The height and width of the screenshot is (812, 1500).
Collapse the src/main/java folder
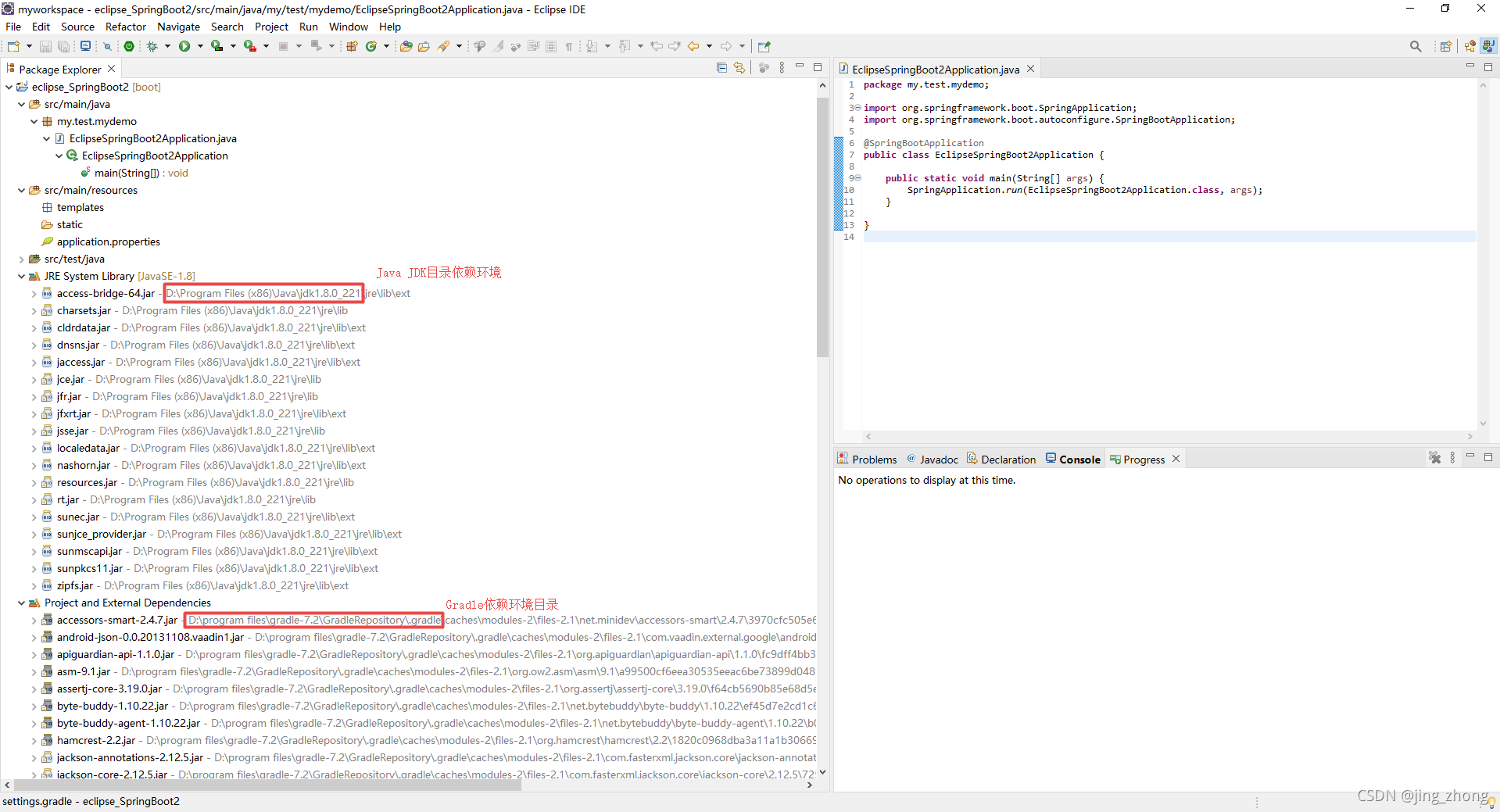click(22, 104)
